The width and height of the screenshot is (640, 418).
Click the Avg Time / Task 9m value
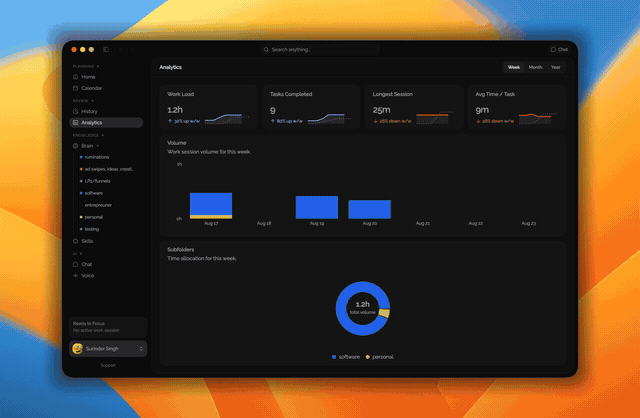point(482,110)
